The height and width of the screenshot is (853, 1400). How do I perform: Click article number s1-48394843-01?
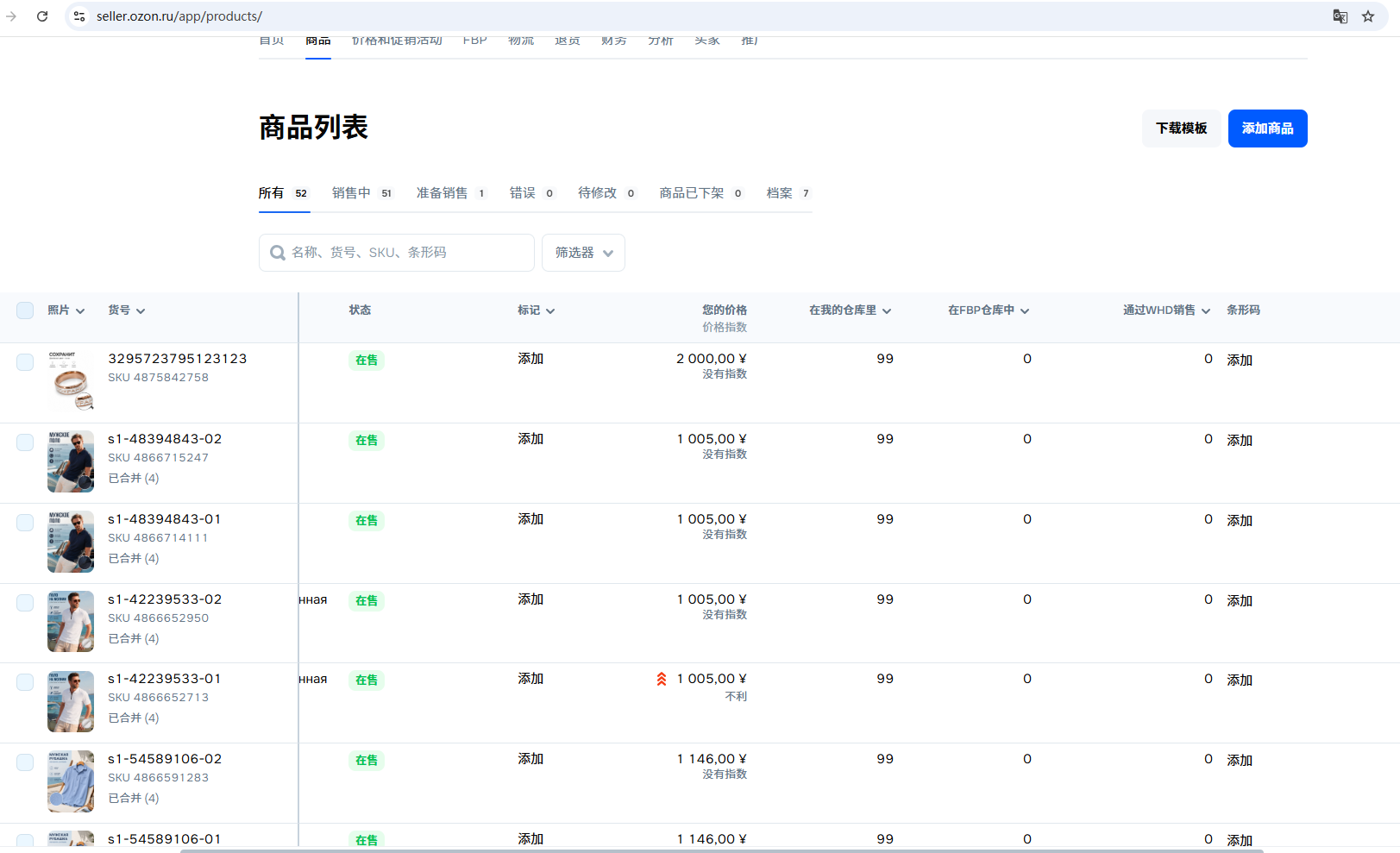tap(165, 519)
